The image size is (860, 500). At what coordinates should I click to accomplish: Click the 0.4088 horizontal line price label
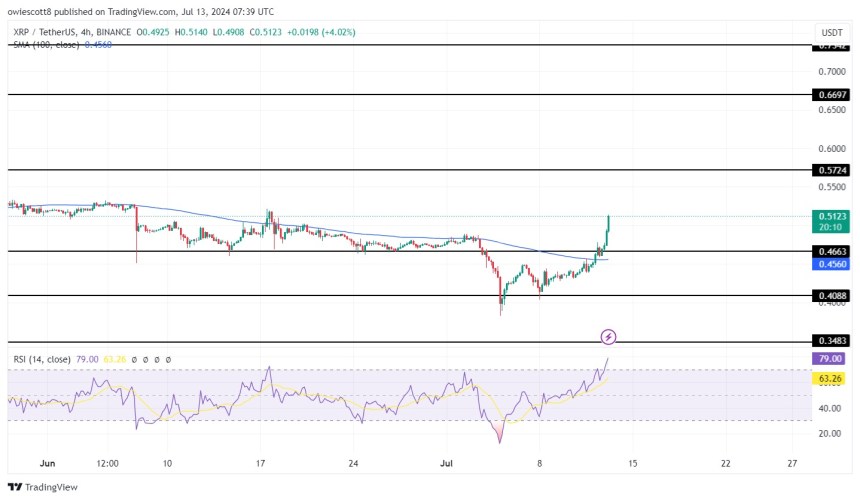(x=831, y=296)
